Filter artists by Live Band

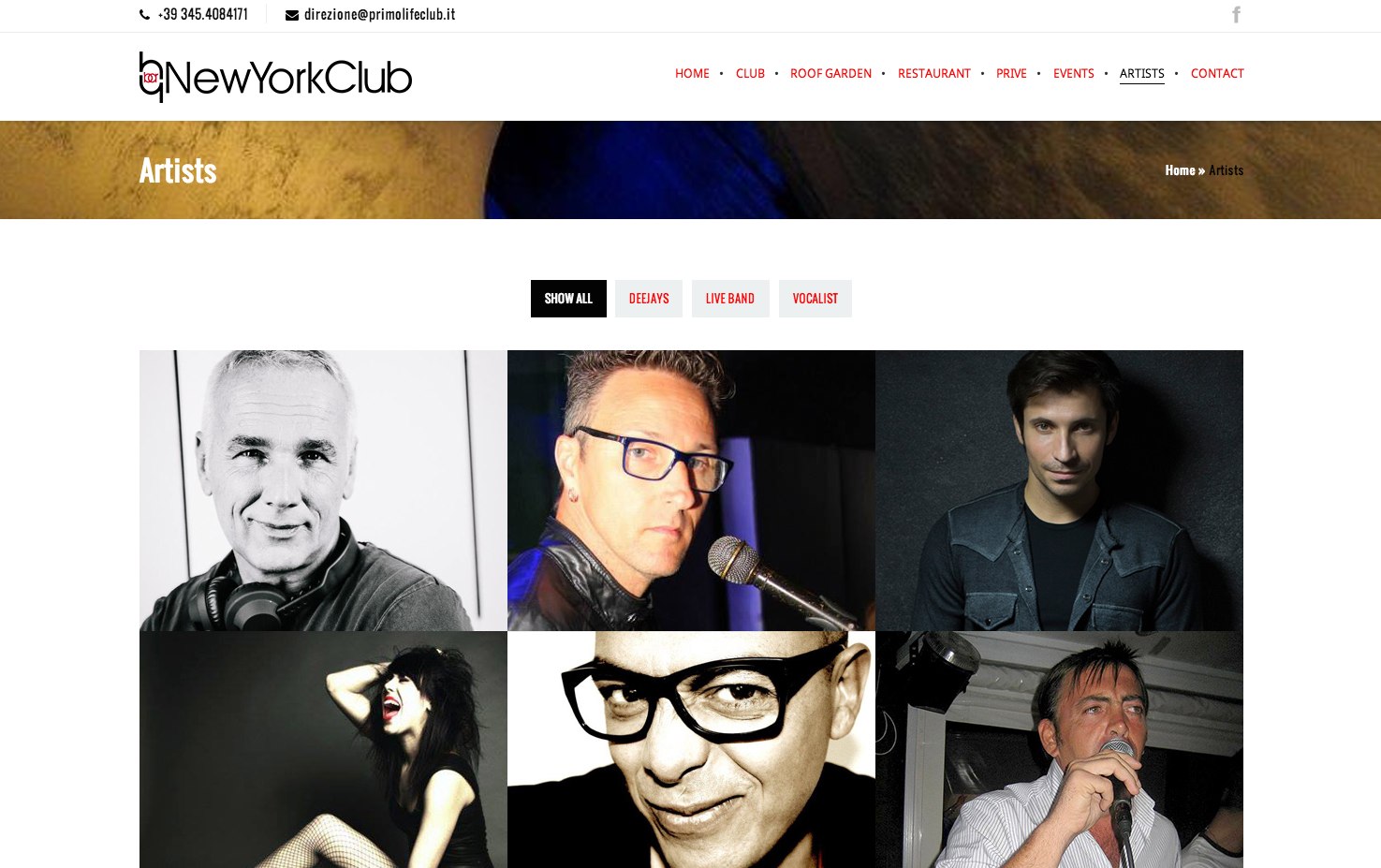point(730,299)
